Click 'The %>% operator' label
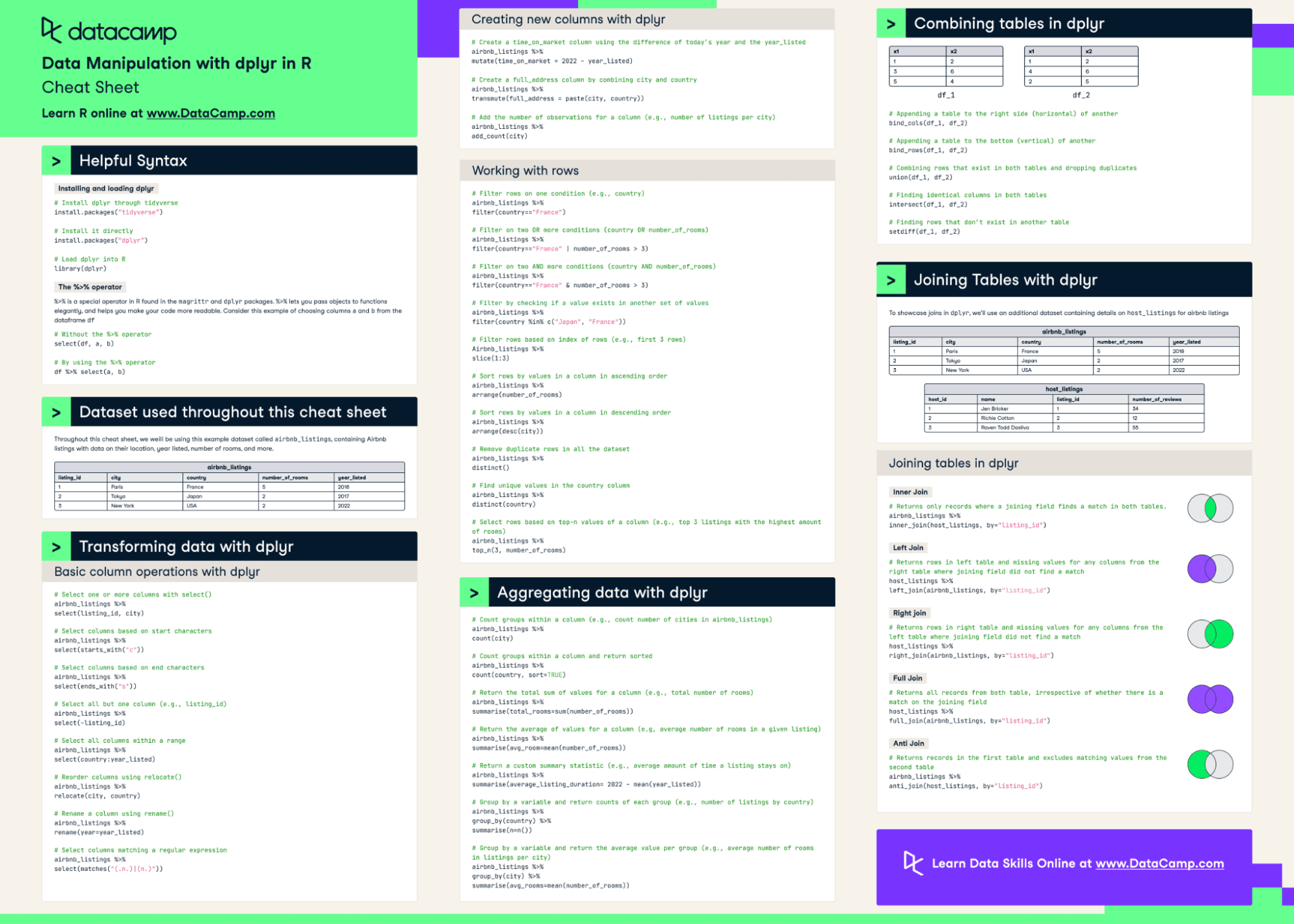 90,287
